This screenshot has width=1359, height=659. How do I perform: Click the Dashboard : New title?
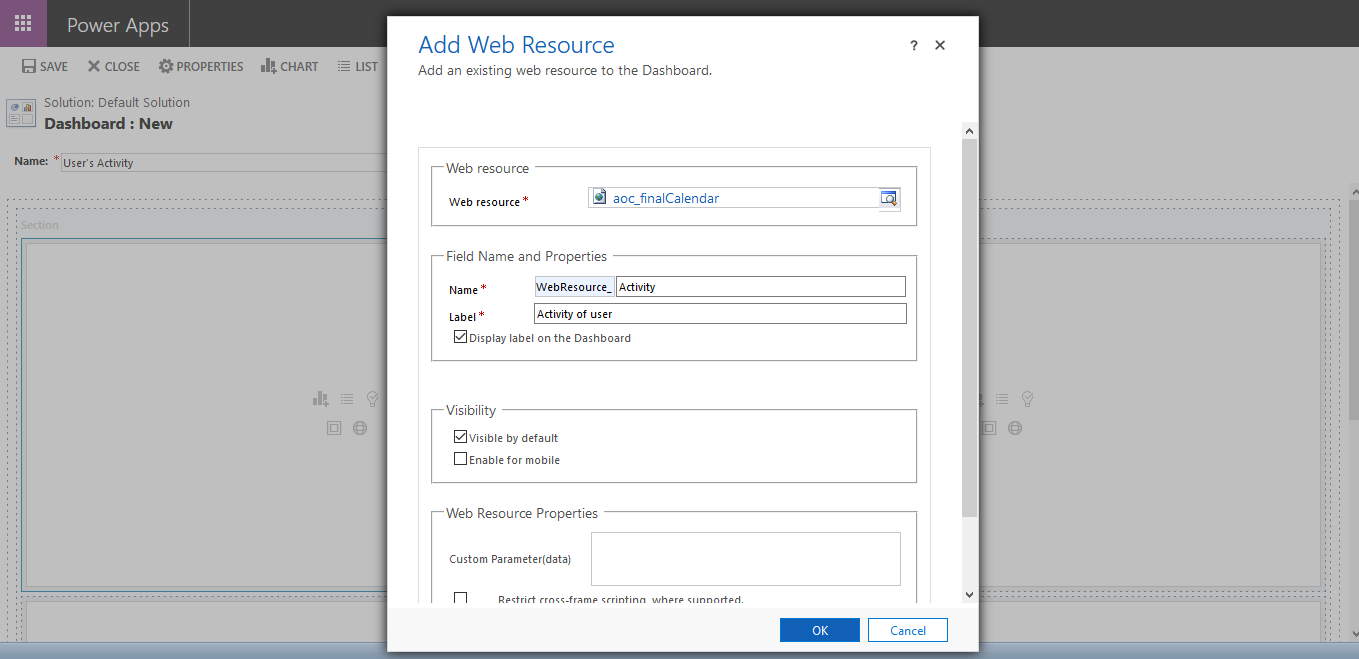tap(108, 124)
